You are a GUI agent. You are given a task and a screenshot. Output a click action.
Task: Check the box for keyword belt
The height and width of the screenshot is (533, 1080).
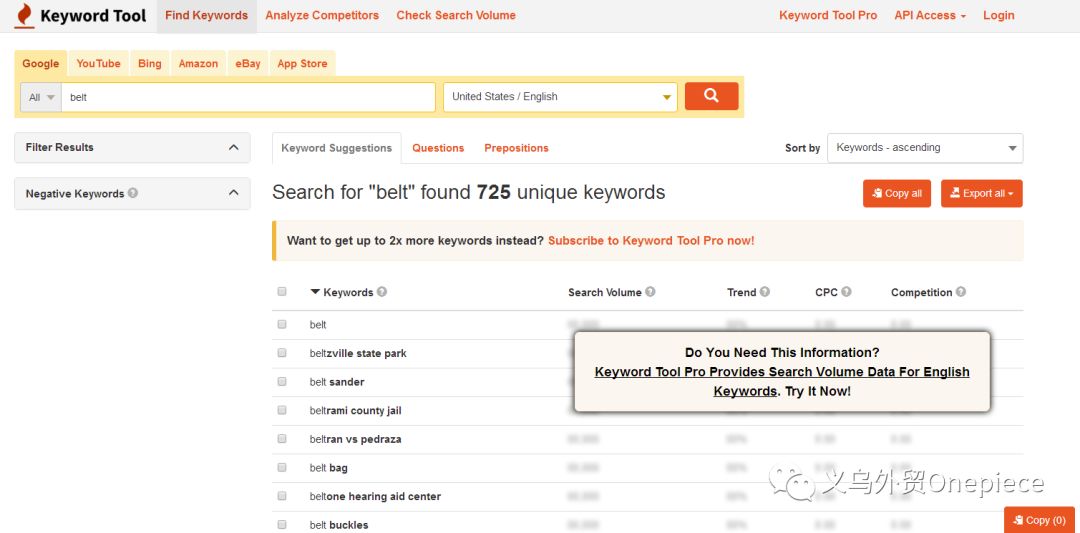tap(282, 324)
